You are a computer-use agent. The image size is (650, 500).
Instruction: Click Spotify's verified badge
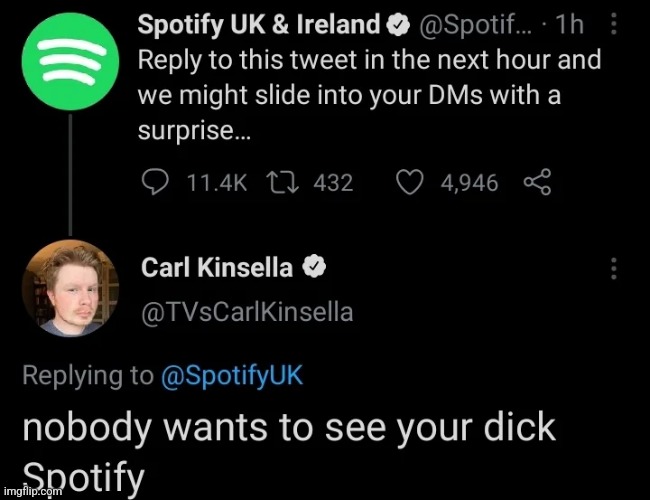397,24
